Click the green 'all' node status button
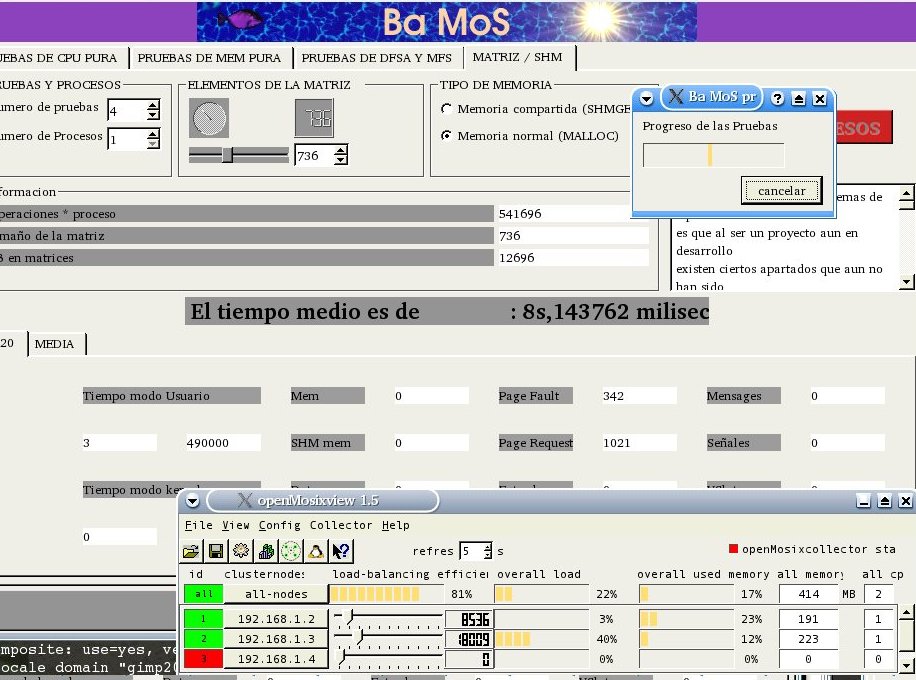The height and width of the screenshot is (680, 916). (197, 594)
